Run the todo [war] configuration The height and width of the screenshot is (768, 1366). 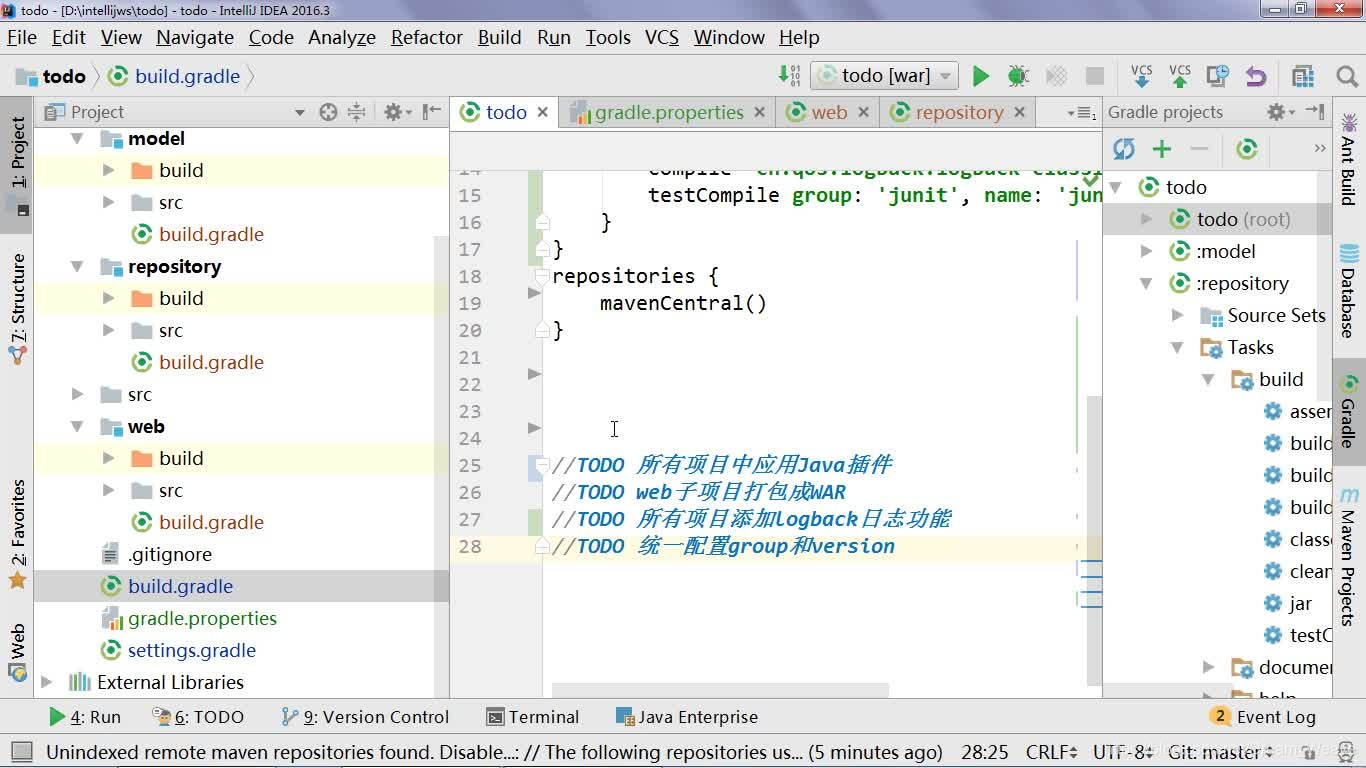pyautogui.click(x=980, y=76)
